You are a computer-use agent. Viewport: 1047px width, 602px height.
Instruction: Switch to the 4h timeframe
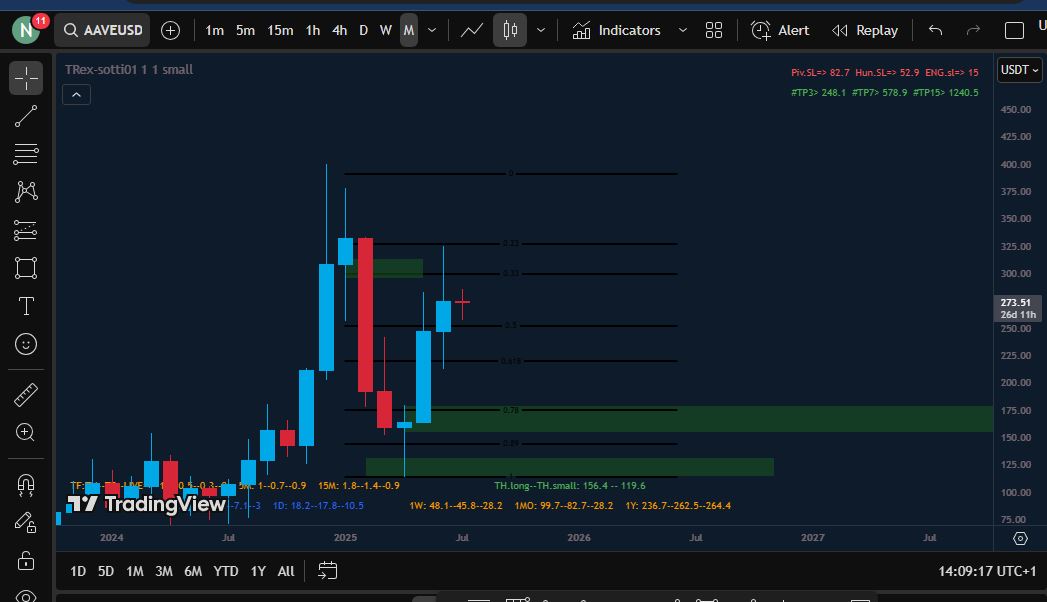pos(340,30)
